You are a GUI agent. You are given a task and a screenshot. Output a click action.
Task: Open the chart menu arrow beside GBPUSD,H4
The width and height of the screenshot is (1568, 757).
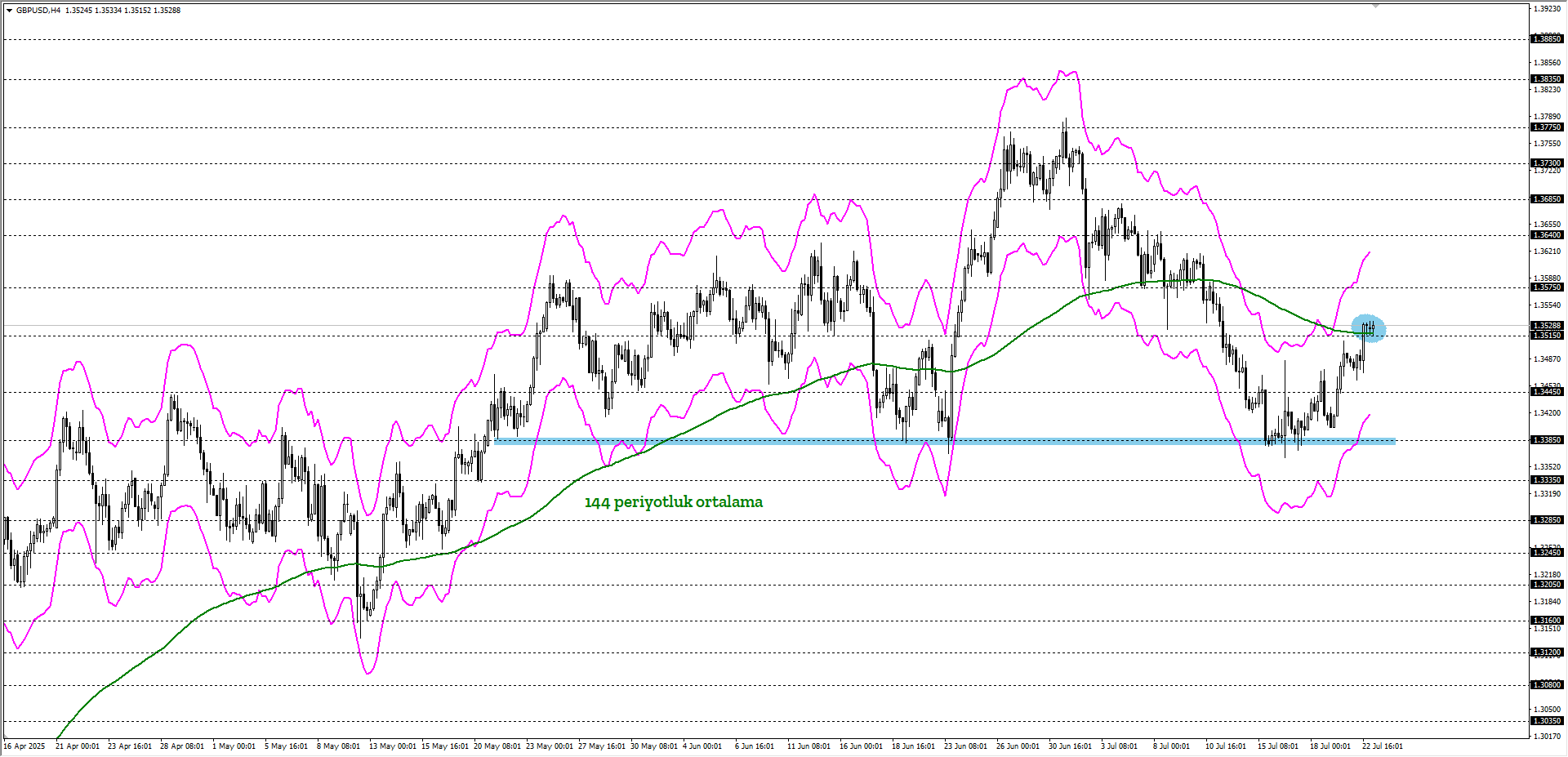(x=9, y=11)
